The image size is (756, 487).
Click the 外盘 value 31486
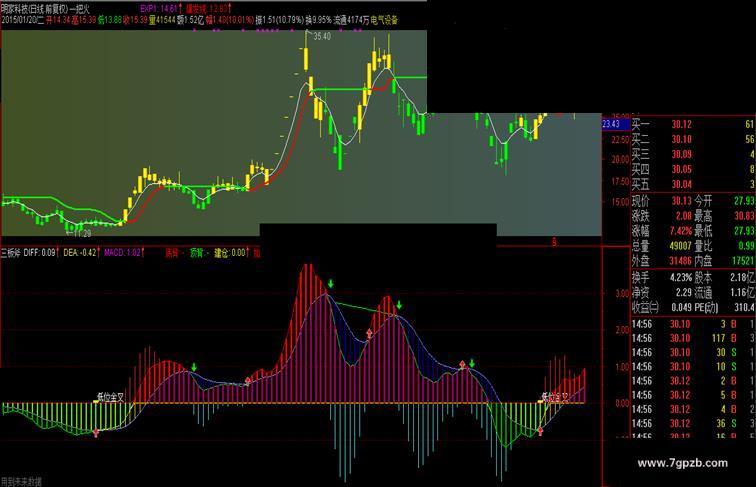680,261
